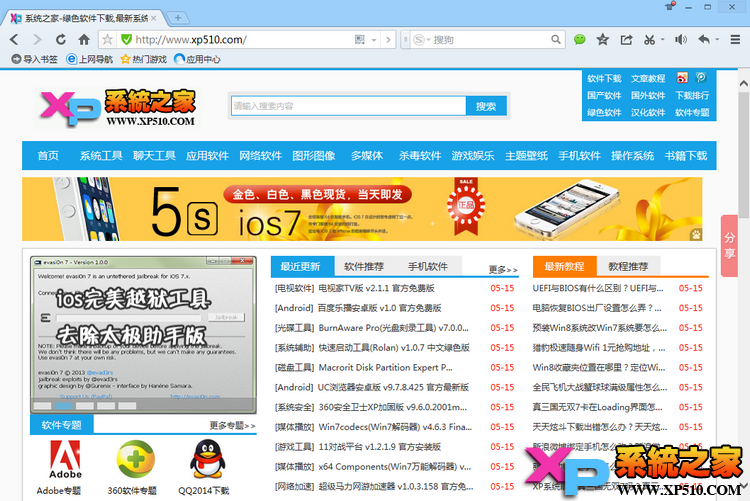This screenshot has width=750, height=501.
Task: Click the browser forward arrow
Action: click(x=37, y=39)
